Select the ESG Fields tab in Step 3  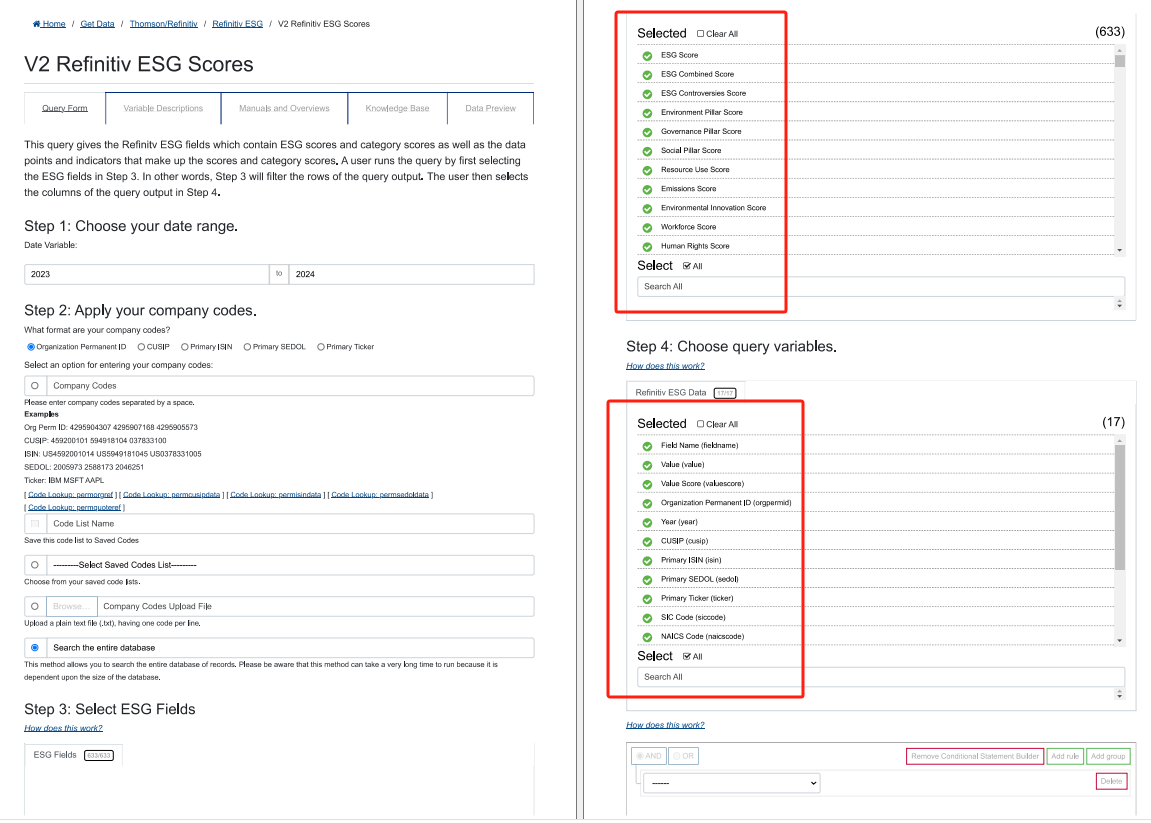[x=73, y=755]
